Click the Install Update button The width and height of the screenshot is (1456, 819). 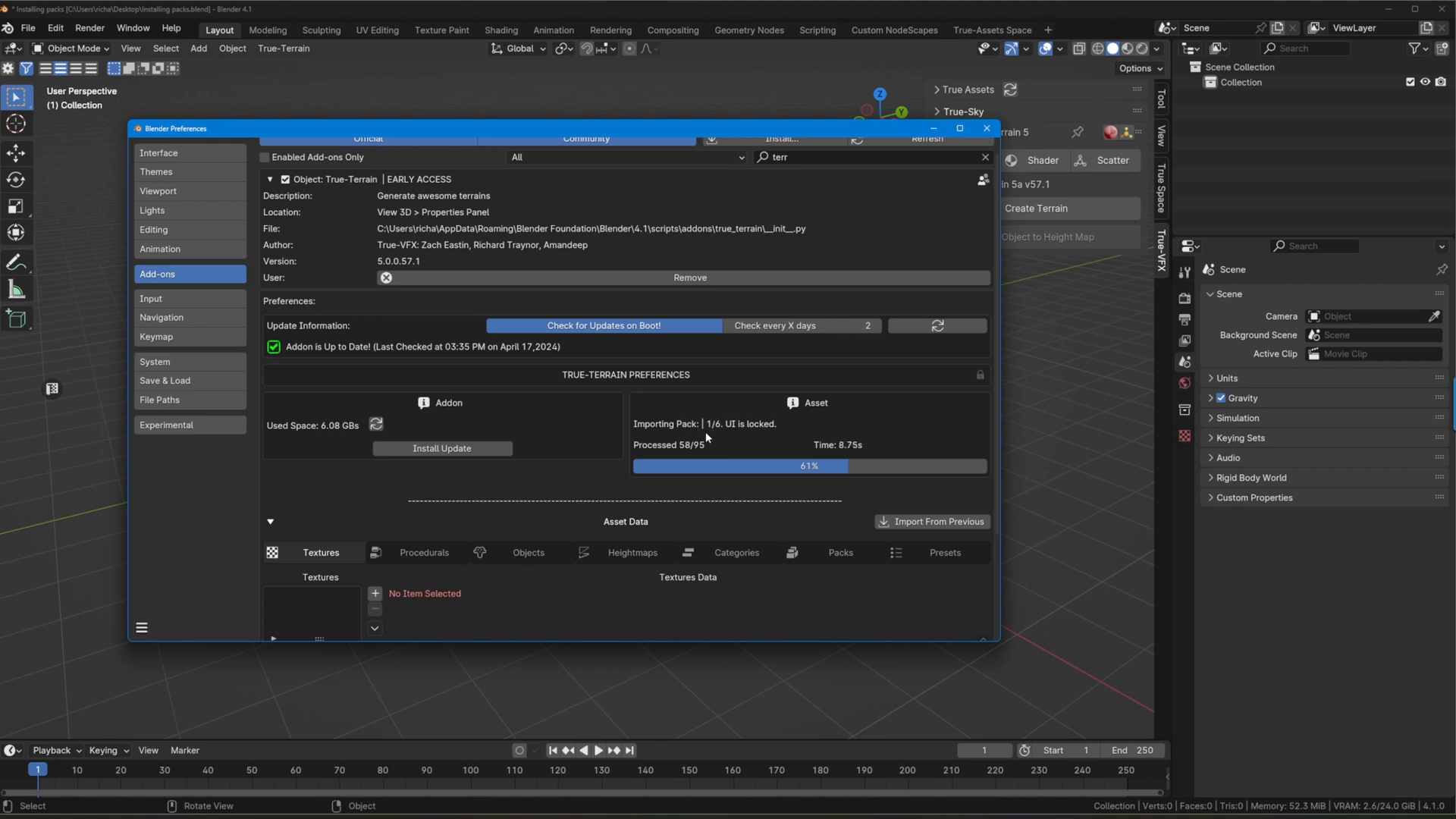(x=442, y=448)
